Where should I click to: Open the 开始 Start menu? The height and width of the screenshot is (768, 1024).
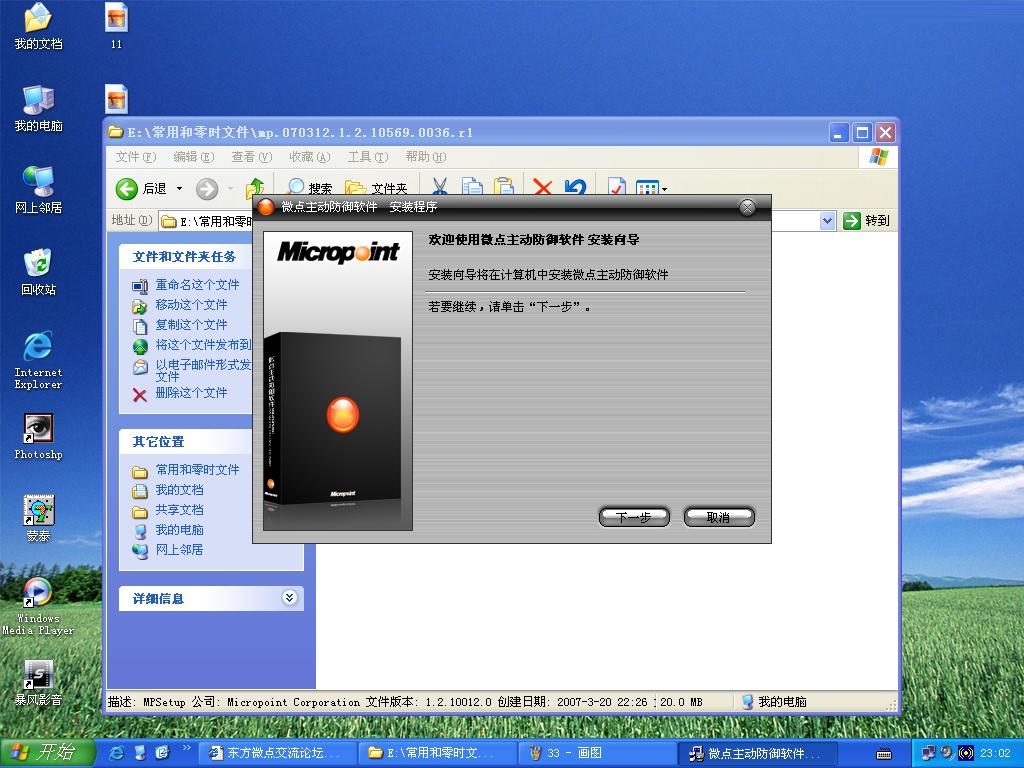(47, 754)
